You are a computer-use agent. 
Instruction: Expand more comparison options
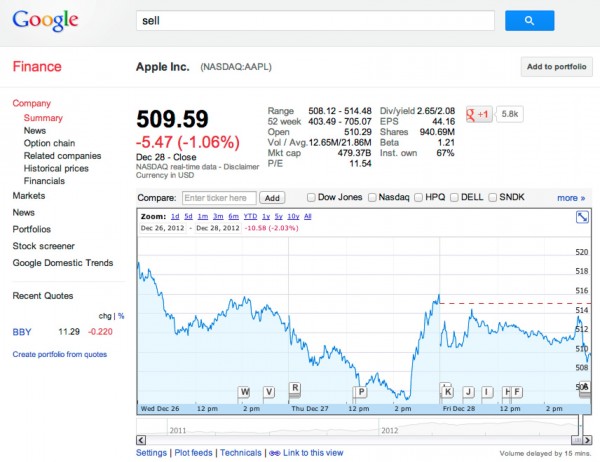pos(570,198)
